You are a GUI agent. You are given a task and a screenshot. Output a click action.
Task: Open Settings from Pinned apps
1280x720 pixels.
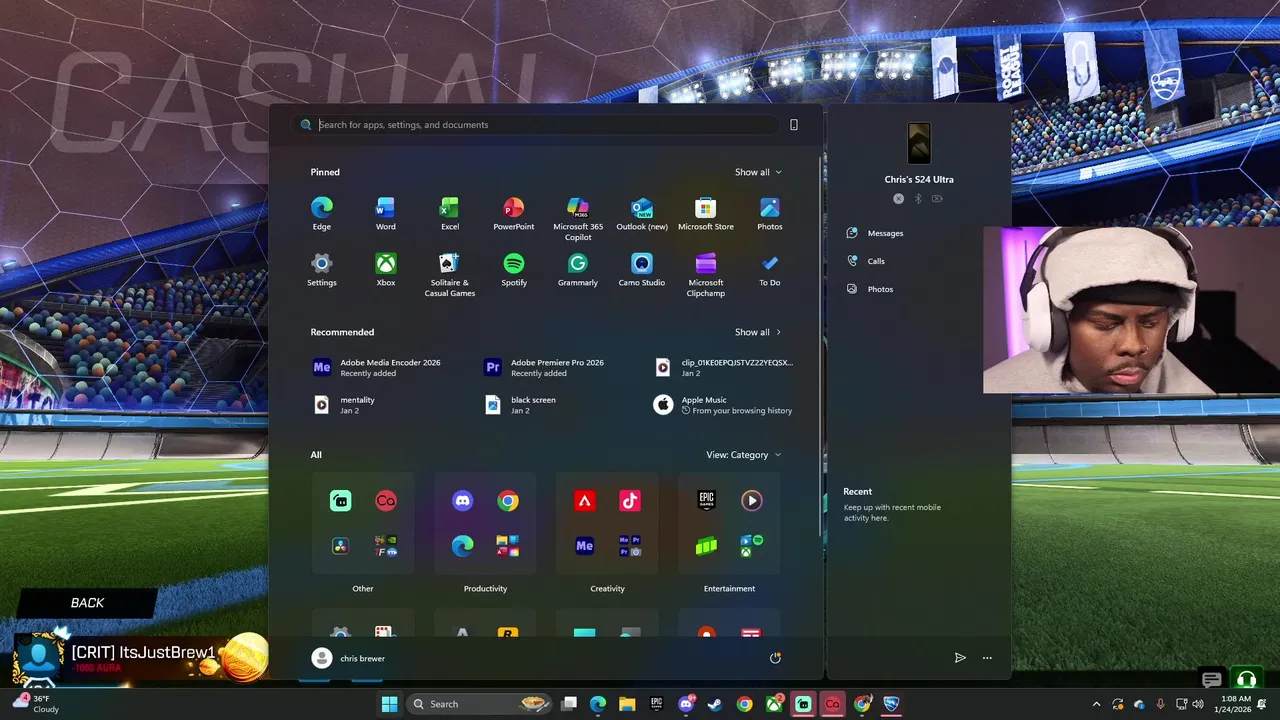321,269
